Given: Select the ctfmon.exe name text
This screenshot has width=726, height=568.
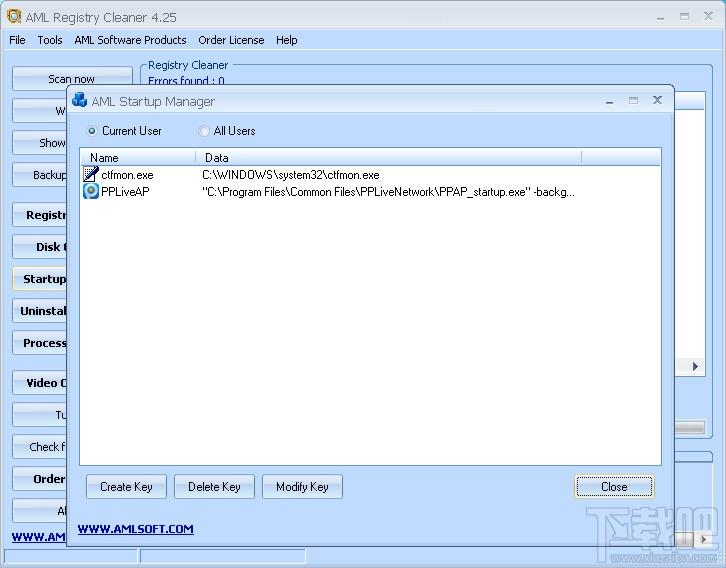Looking at the screenshot, I should [x=127, y=175].
